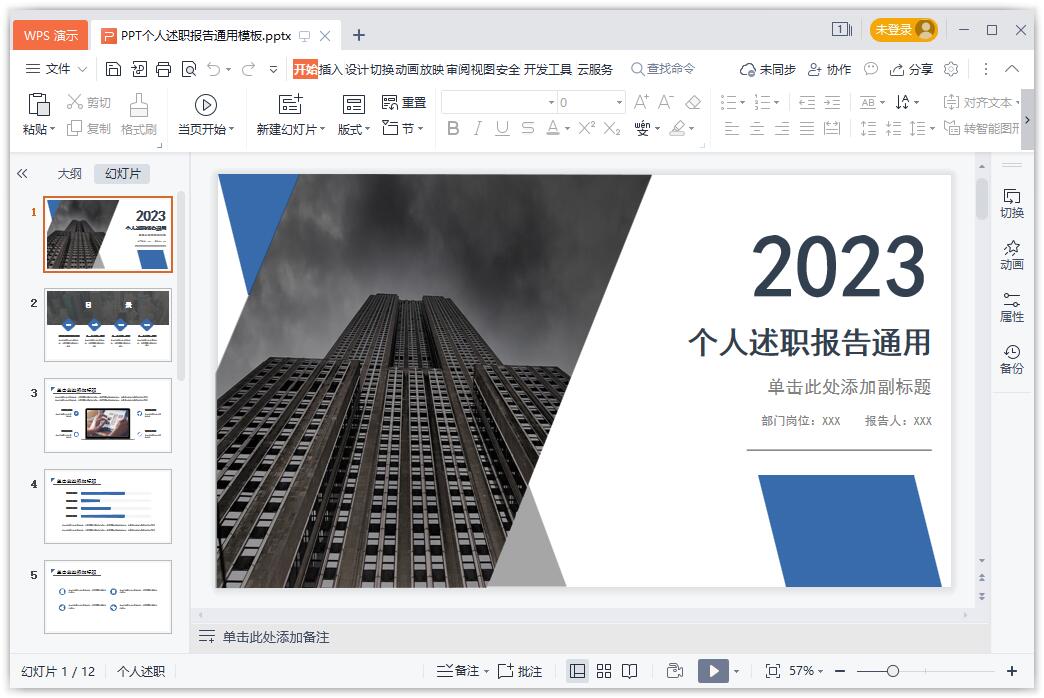Viewport: 1044px width, 698px height.
Task: Switch to reading view in status bar
Action: pyautogui.click(x=630, y=671)
